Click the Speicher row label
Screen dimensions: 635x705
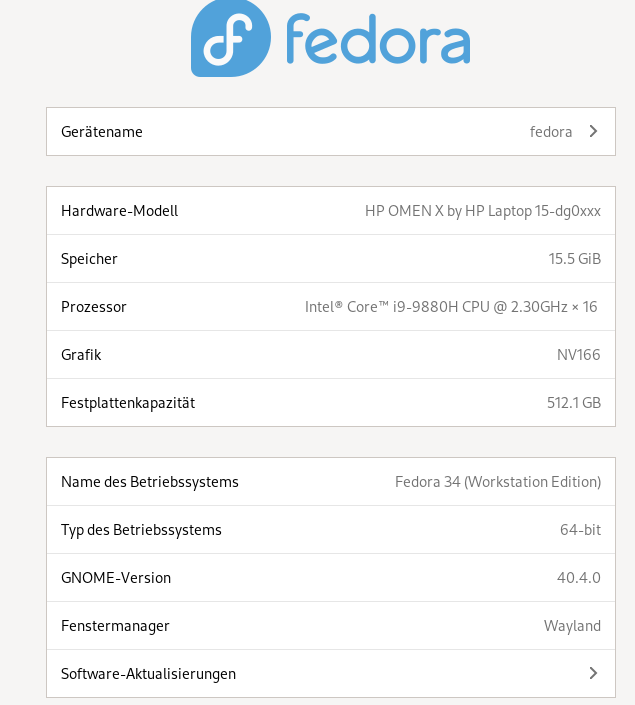[x=89, y=259]
